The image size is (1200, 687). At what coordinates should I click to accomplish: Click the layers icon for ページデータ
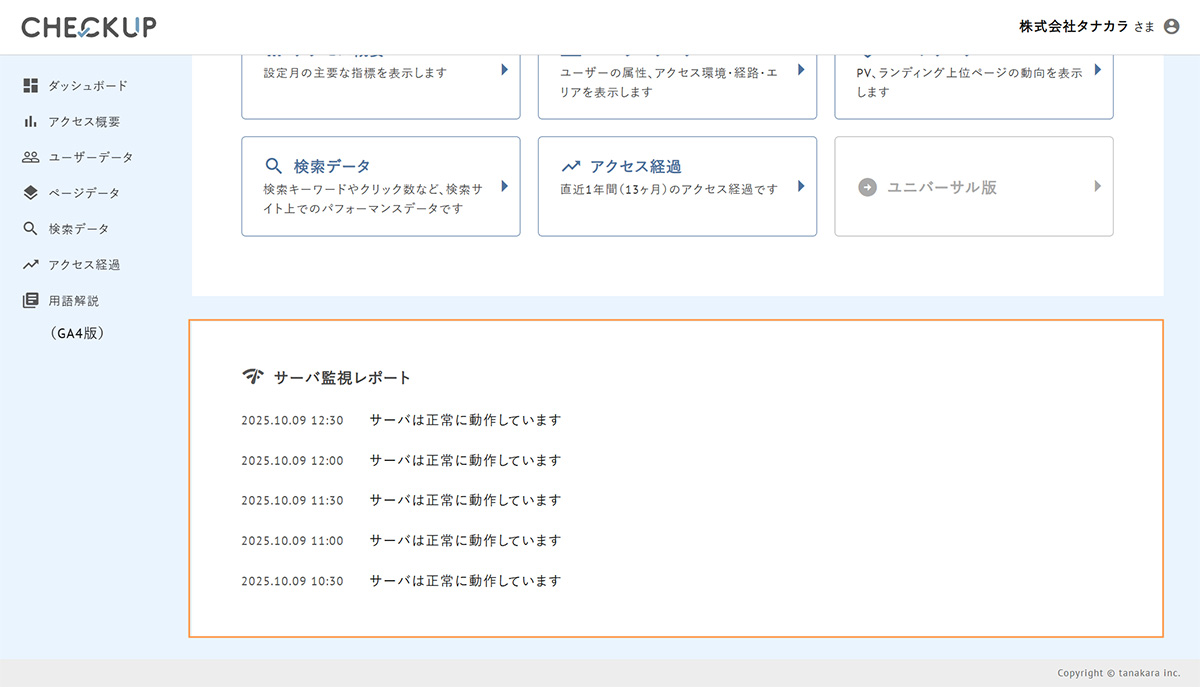click(30, 193)
